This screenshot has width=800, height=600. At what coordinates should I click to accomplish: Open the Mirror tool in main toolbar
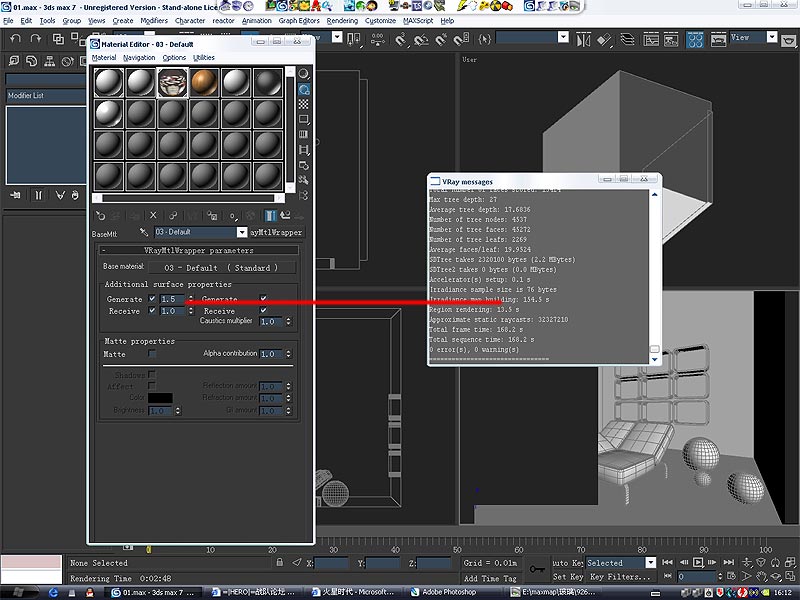click(x=583, y=39)
